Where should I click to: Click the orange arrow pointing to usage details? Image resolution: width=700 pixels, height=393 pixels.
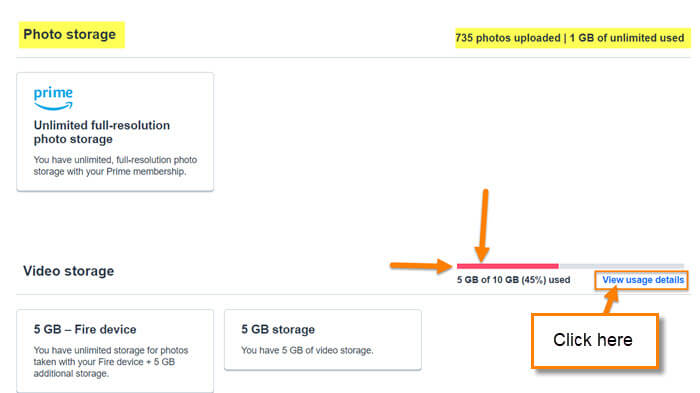[611, 300]
